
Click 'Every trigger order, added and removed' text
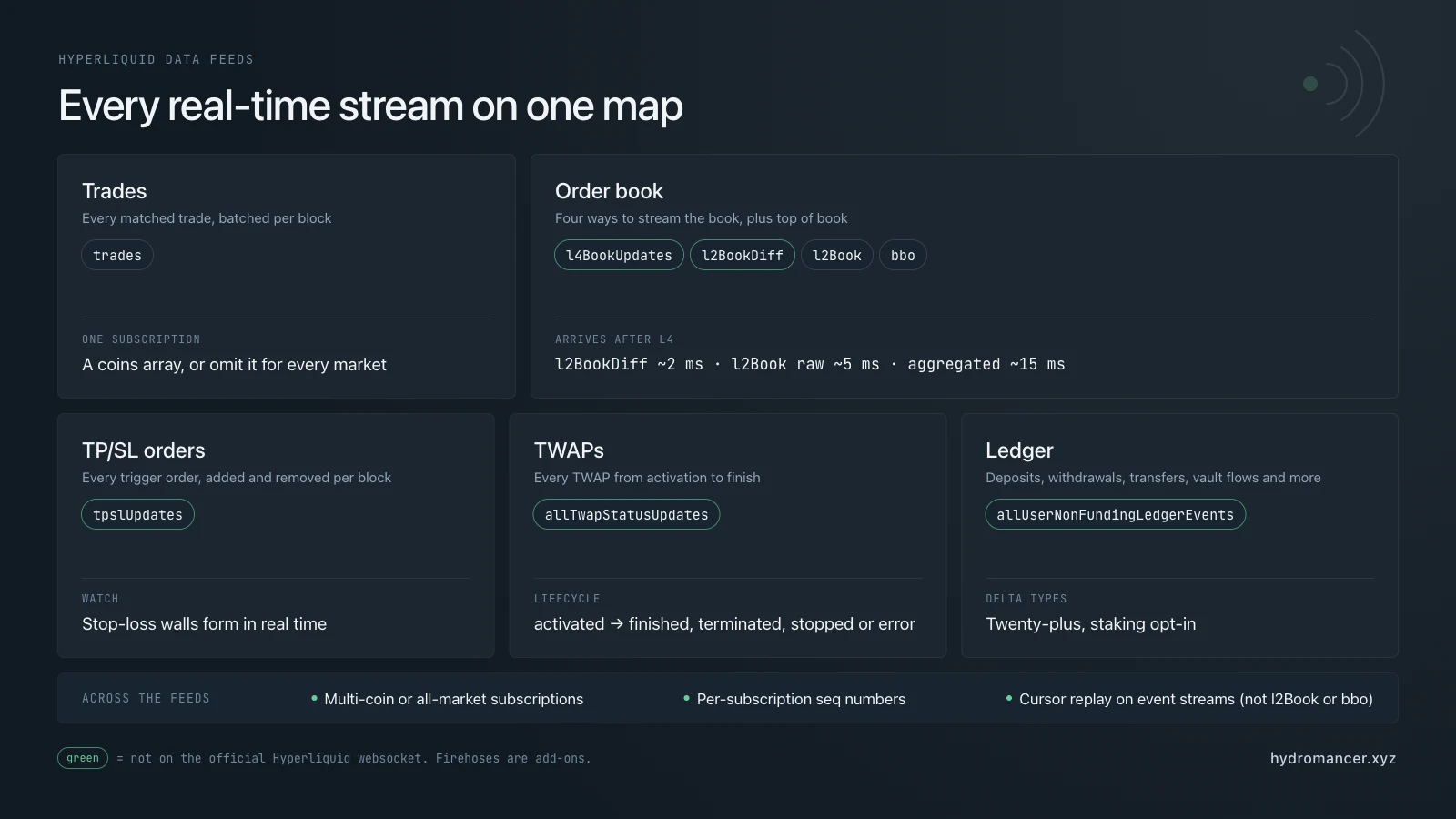237,478
